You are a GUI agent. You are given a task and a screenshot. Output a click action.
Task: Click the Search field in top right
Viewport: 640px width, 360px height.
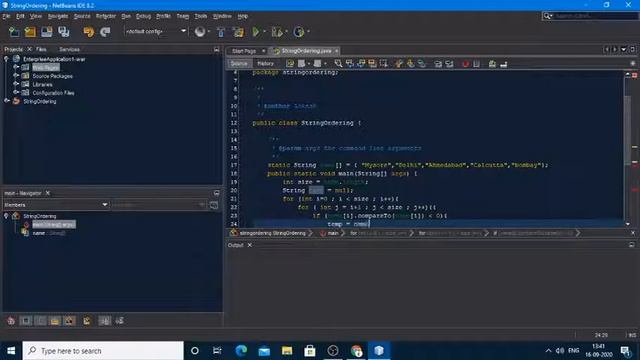(x=595, y=16)
